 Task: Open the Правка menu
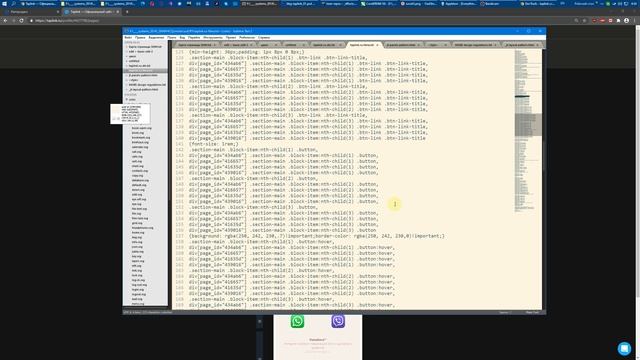(140, 38)
